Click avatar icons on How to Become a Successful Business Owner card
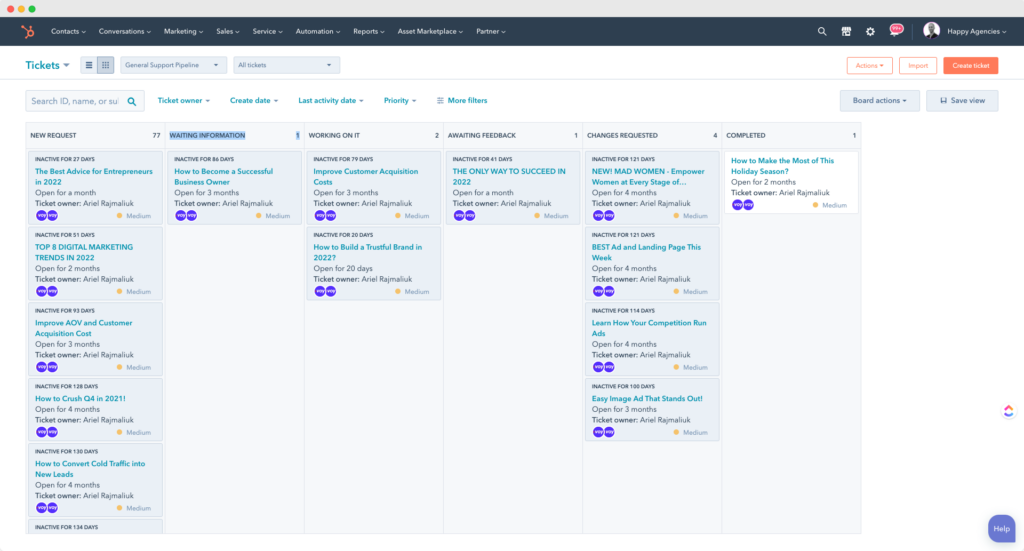Image resolution: width=1024 pixels, height=551 pixels. coord(186,215)
